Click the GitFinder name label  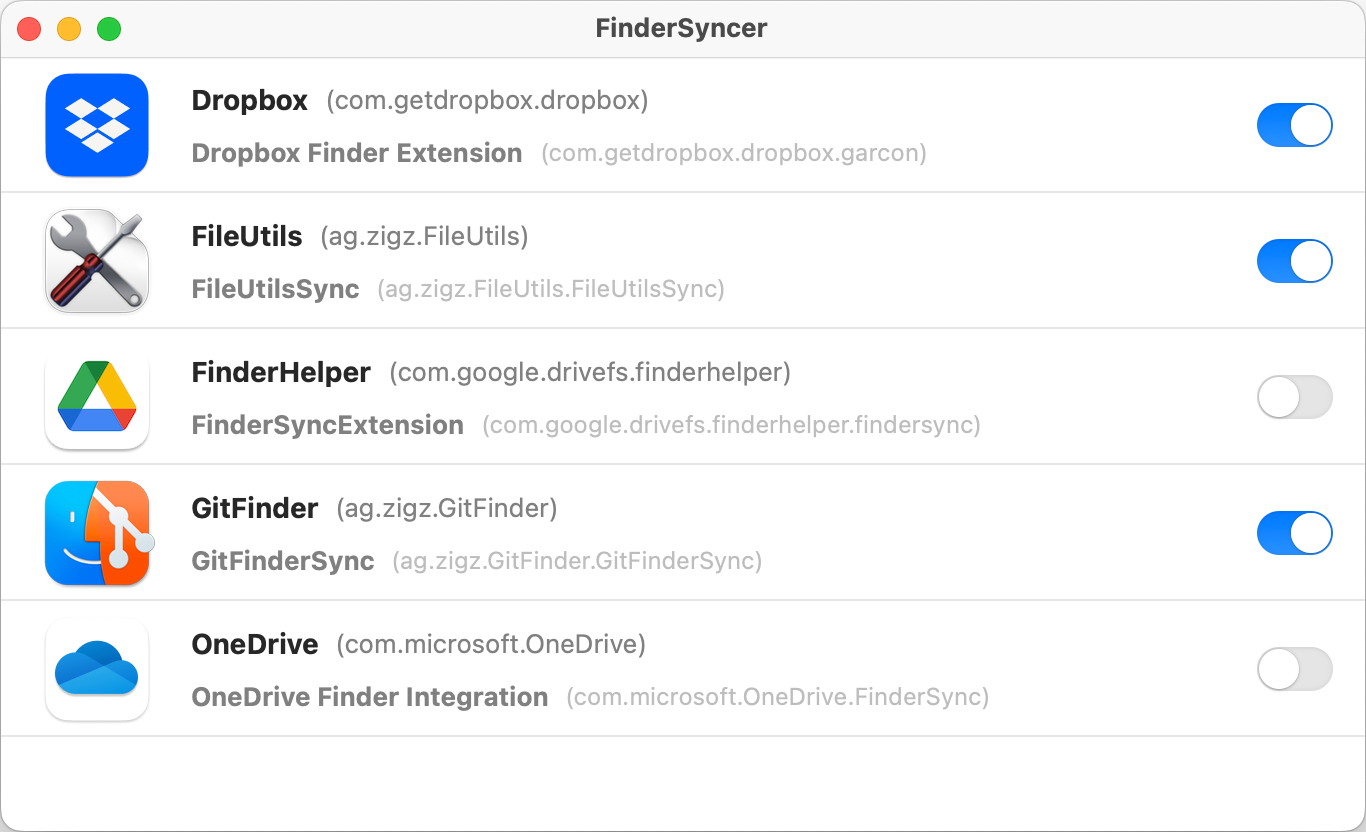pos(255,509)
